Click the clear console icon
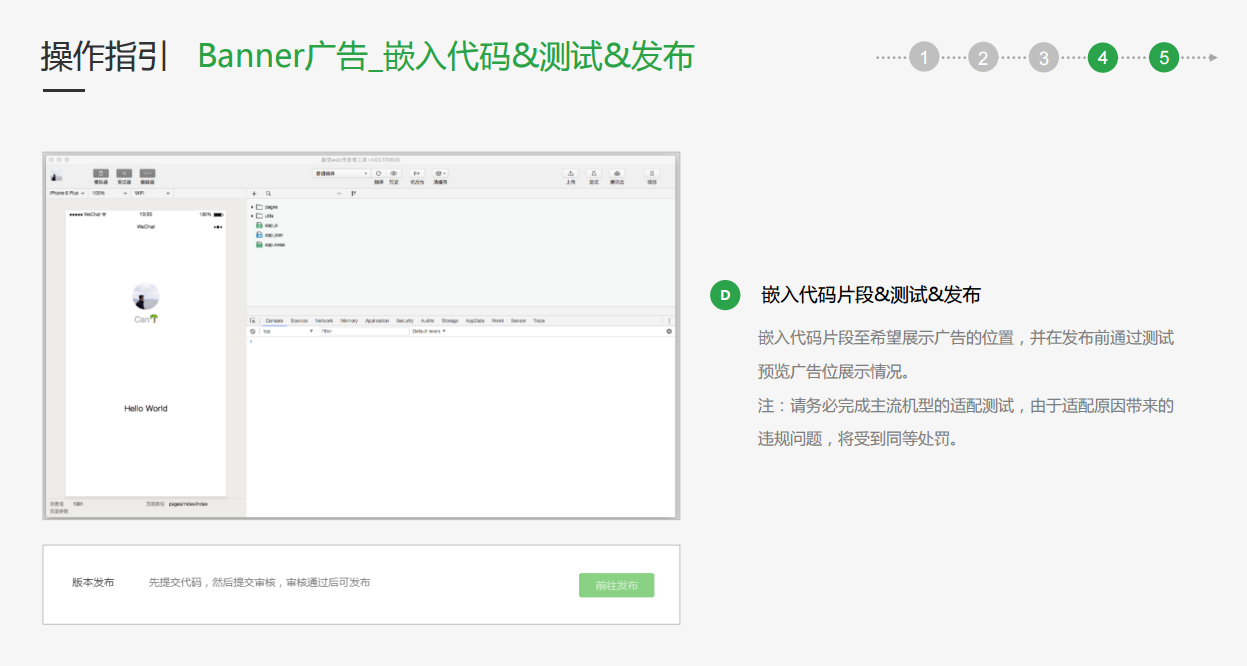 point(252,331)
